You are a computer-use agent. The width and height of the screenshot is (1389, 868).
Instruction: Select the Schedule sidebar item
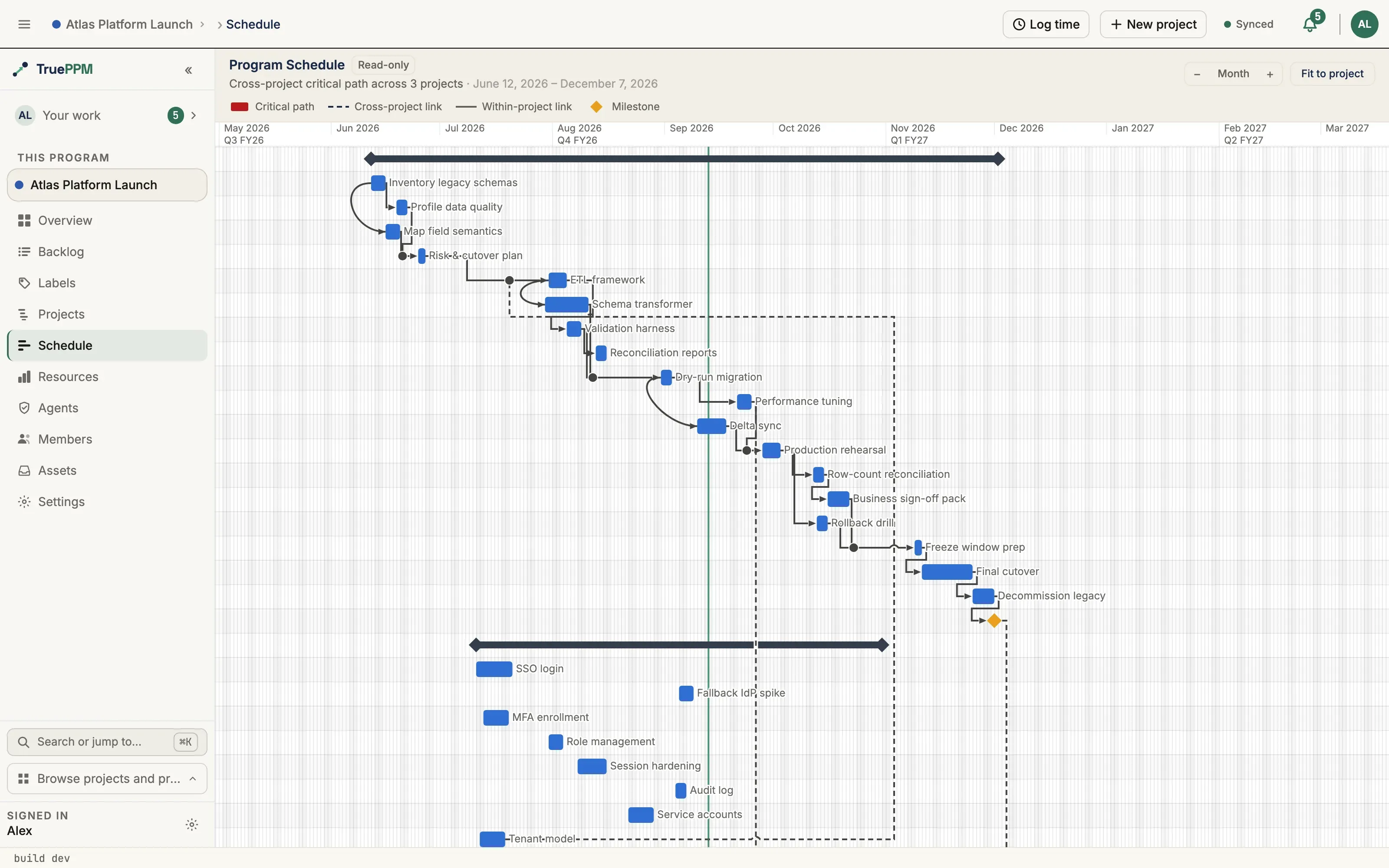[107, 345]
